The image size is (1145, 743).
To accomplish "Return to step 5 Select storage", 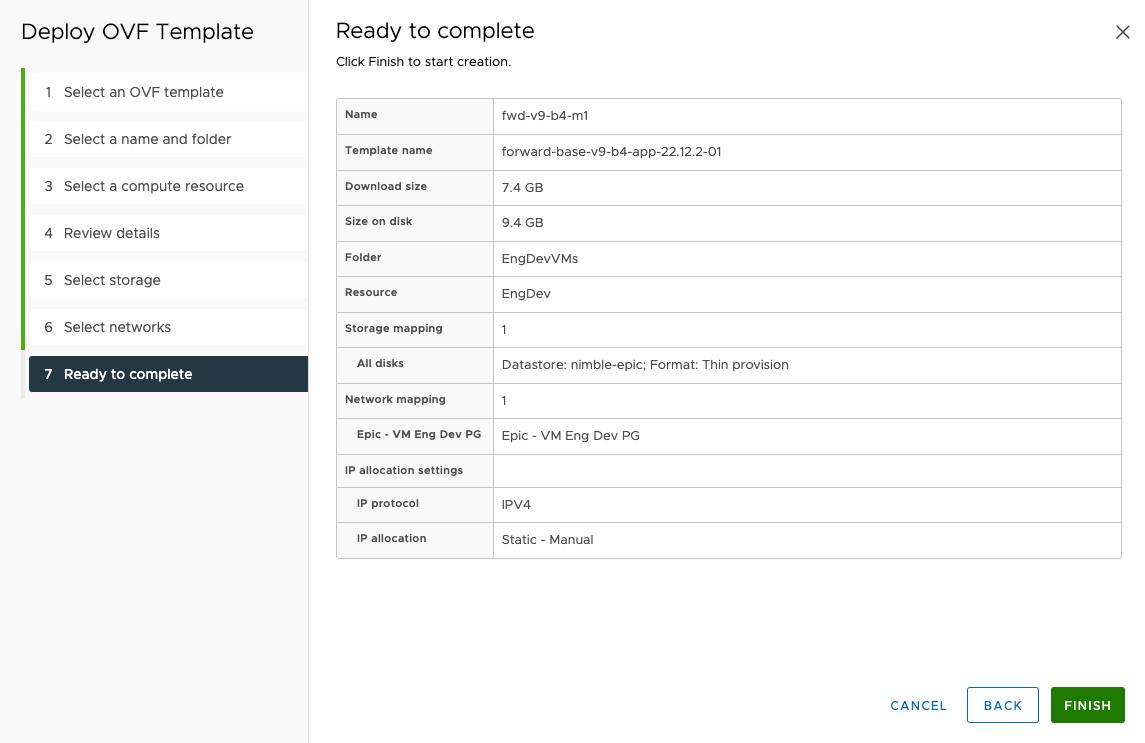I will [112, 280].
